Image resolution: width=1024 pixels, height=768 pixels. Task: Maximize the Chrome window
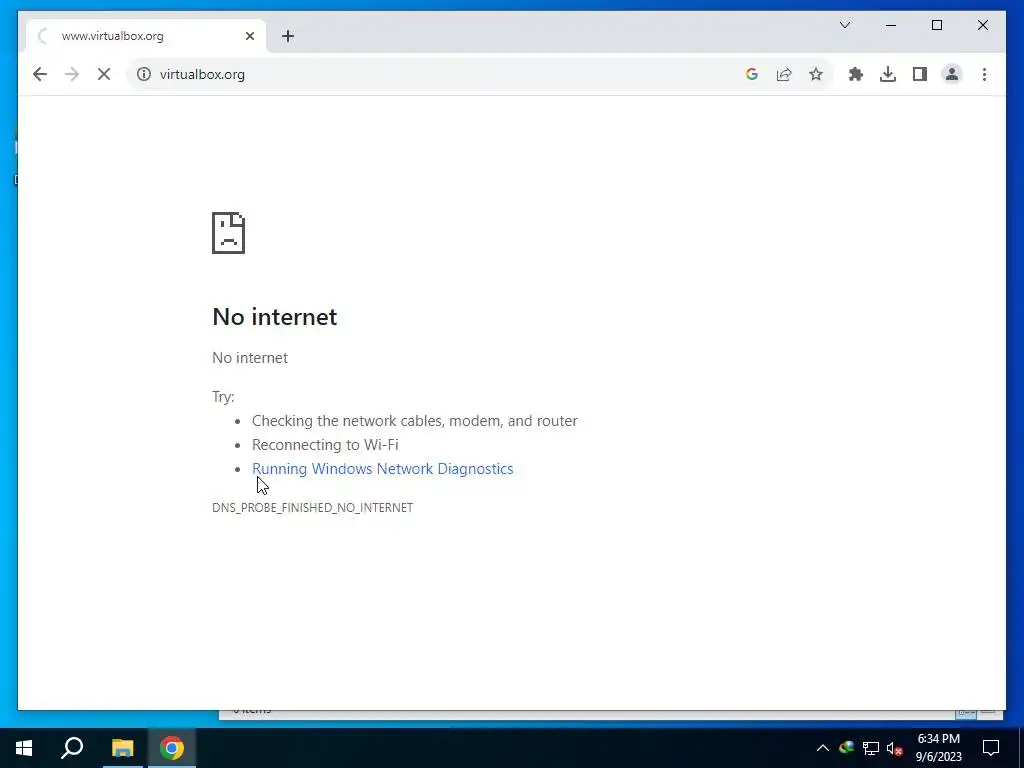936,25
